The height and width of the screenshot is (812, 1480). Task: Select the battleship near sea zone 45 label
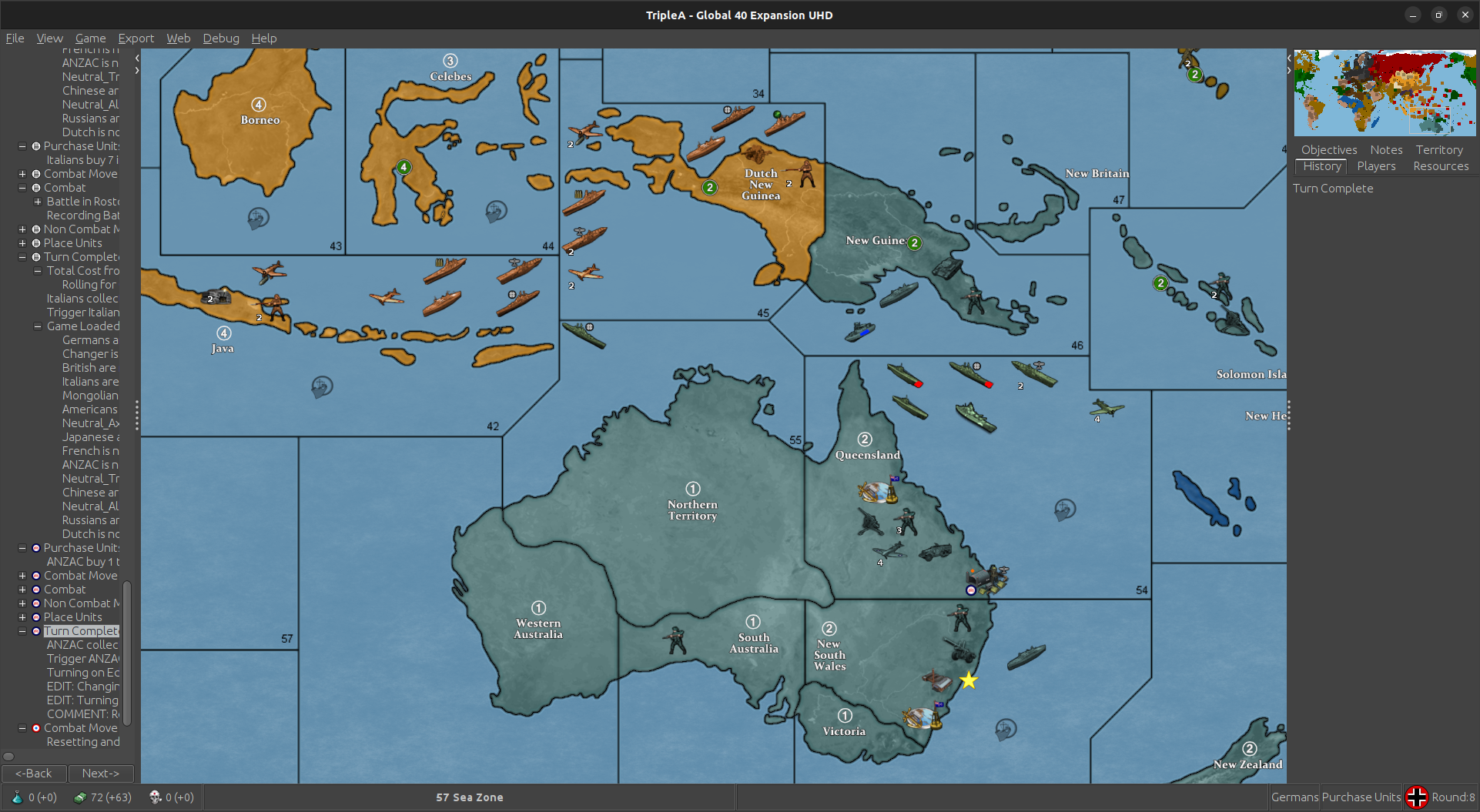tap(584, 336)
